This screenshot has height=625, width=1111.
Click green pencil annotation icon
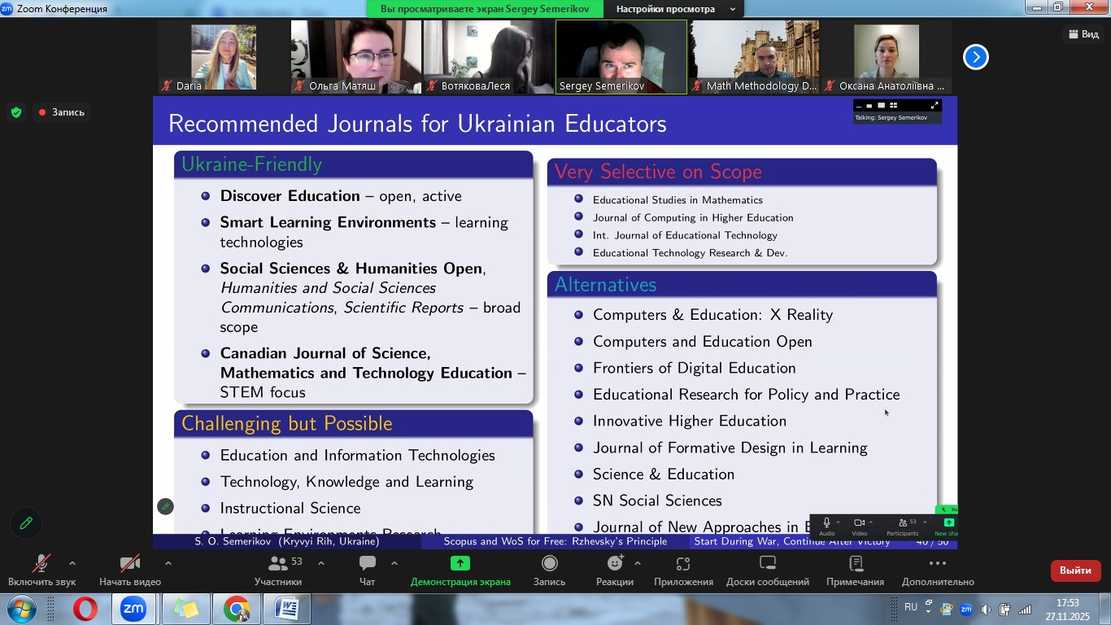(x=26, y=522)
